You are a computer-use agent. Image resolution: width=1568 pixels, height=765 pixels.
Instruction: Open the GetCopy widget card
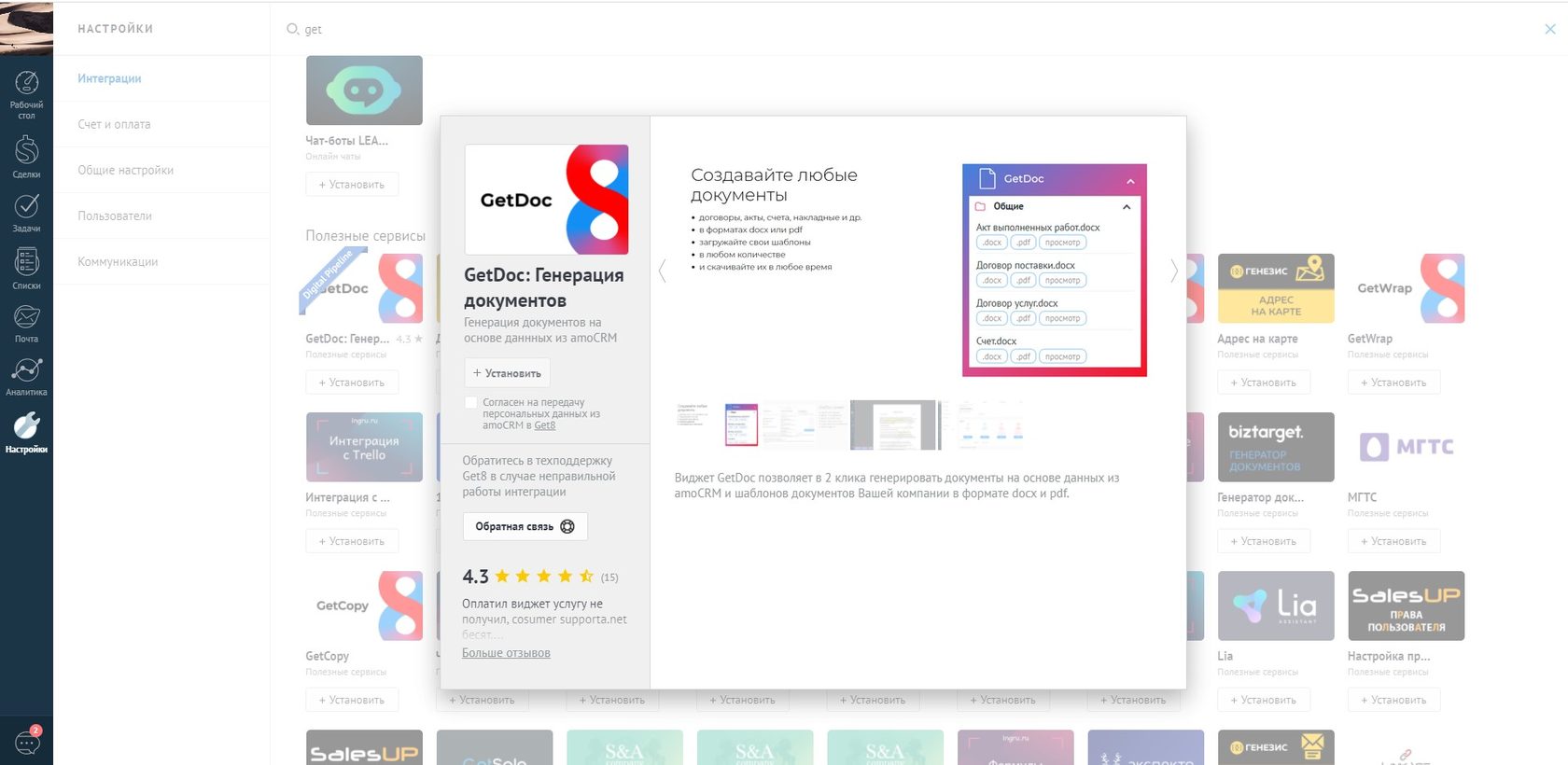[364, 605]
